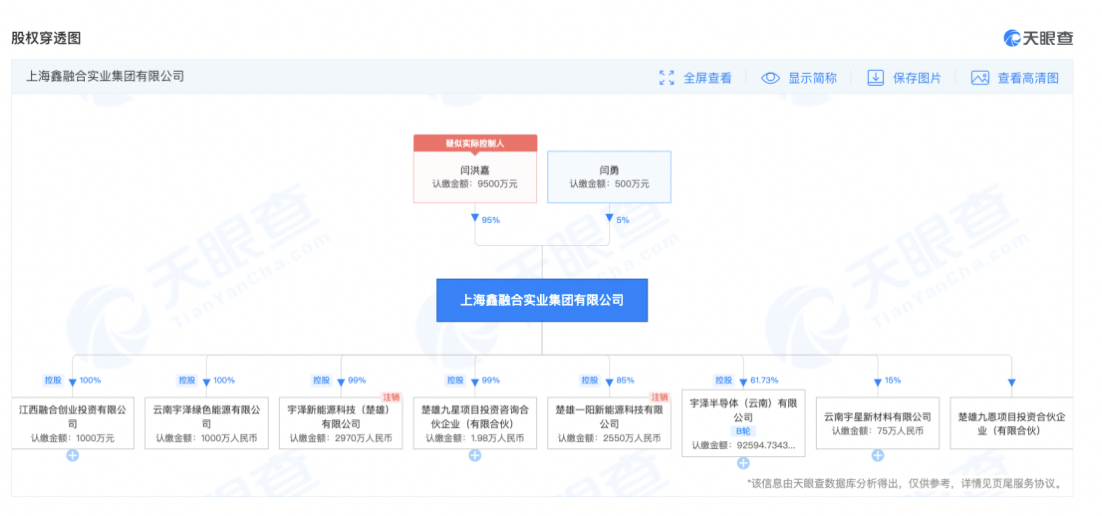Open 楚雄九星项目投资咨询合伙企业 card
Image resolution: width=1102 pixels, height=516 pixels.
pos(474,423)
